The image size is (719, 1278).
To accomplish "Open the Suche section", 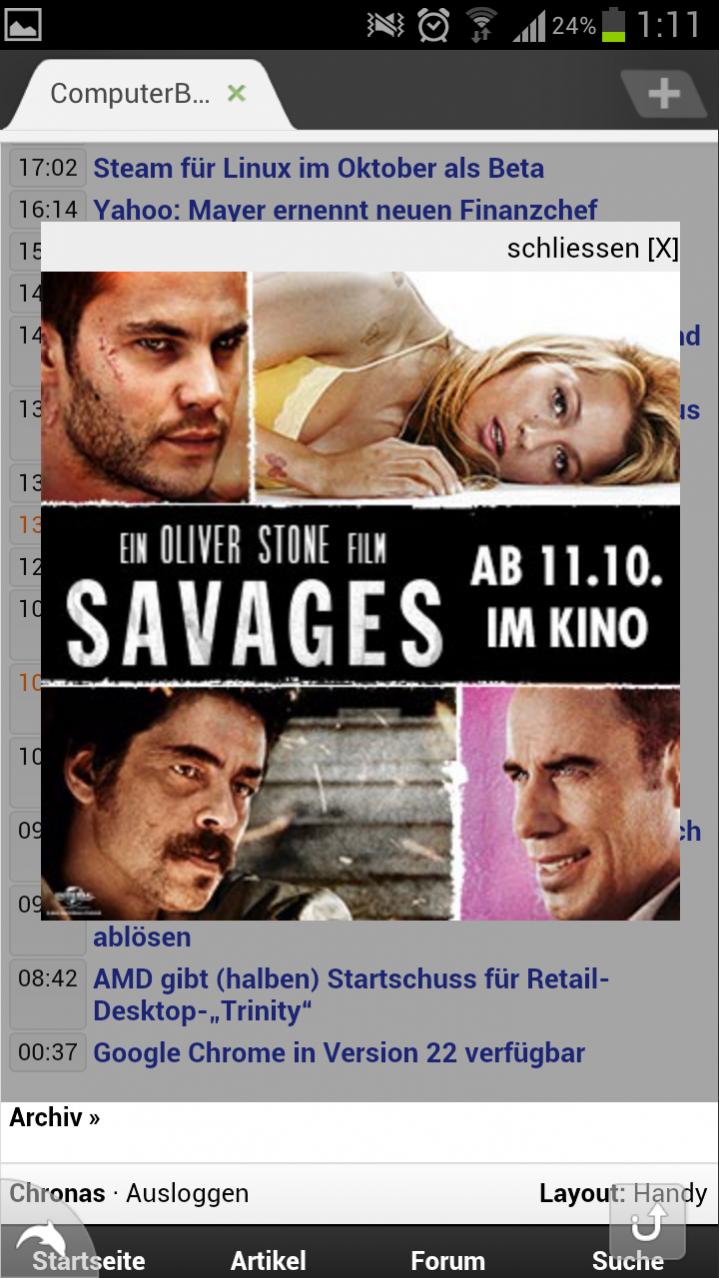I will coord(627,1260).
